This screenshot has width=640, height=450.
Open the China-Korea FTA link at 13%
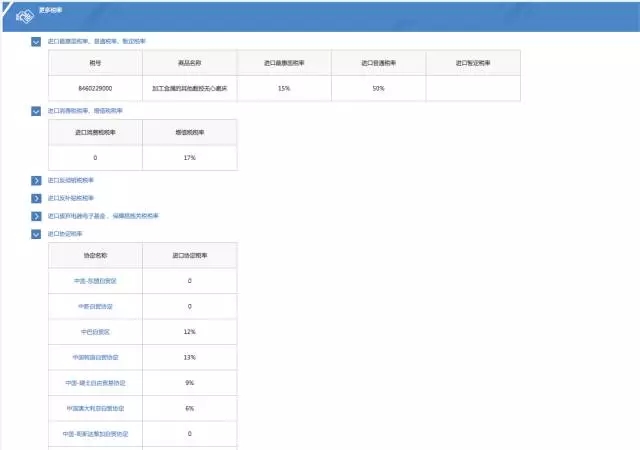95,357
